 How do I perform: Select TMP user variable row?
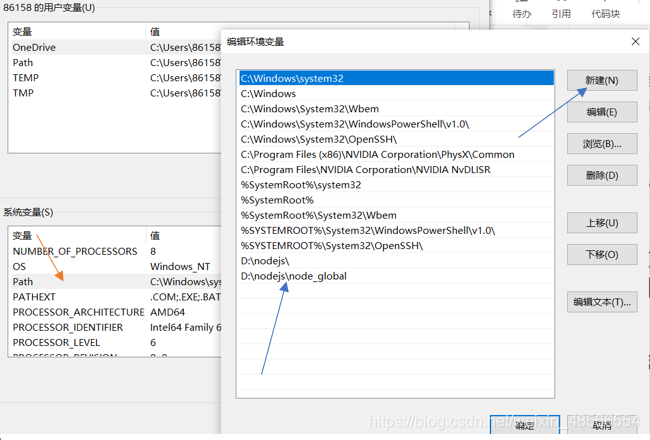click(x=115, y=93)
